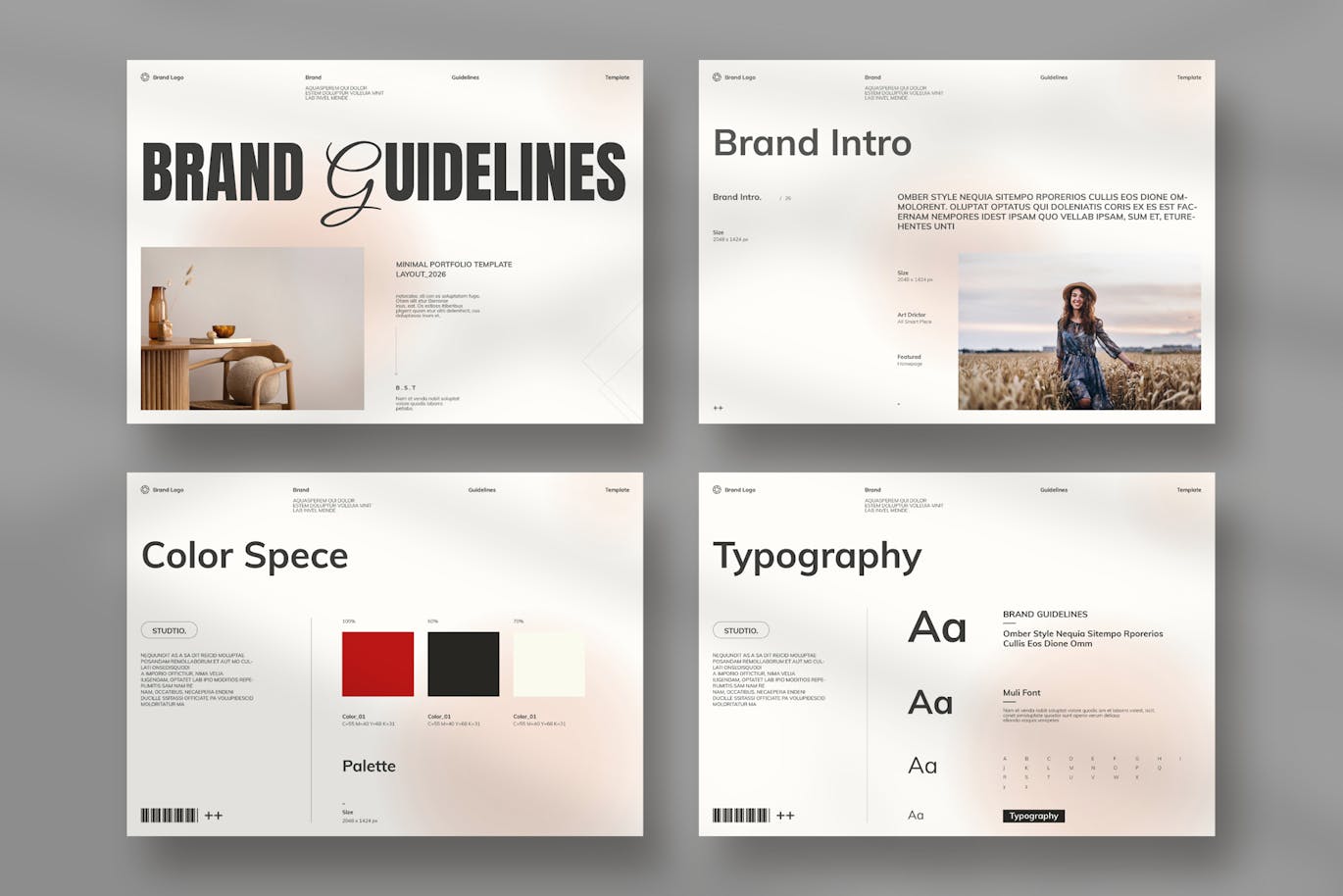This screenshot has width=1343, height=896.
Task: Click Template in the Typography slide header
Action: tap(1188, 490)
